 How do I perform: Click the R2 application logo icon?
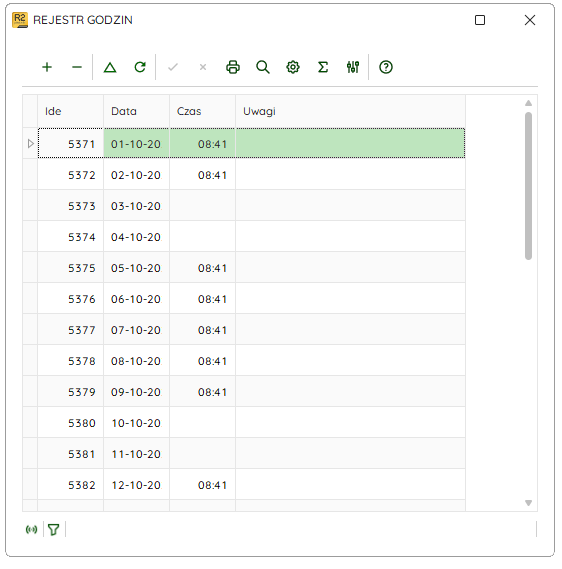tap(20, 20)
